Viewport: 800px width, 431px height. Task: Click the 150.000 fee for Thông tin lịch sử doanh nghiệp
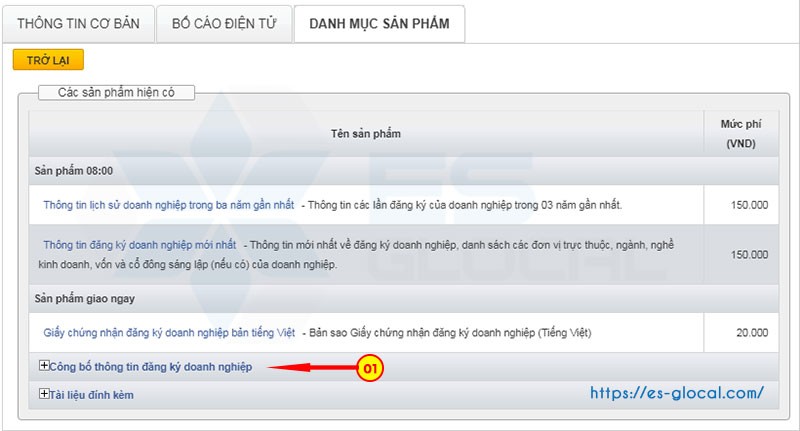[x=749, y=205]
